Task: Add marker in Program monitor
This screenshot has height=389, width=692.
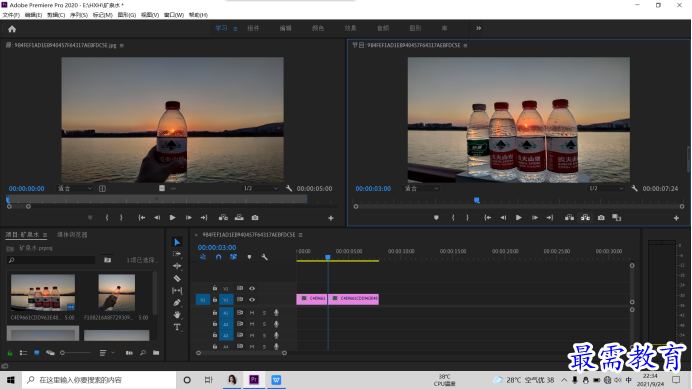Action: pyautogui.click(x=436, y=218)
